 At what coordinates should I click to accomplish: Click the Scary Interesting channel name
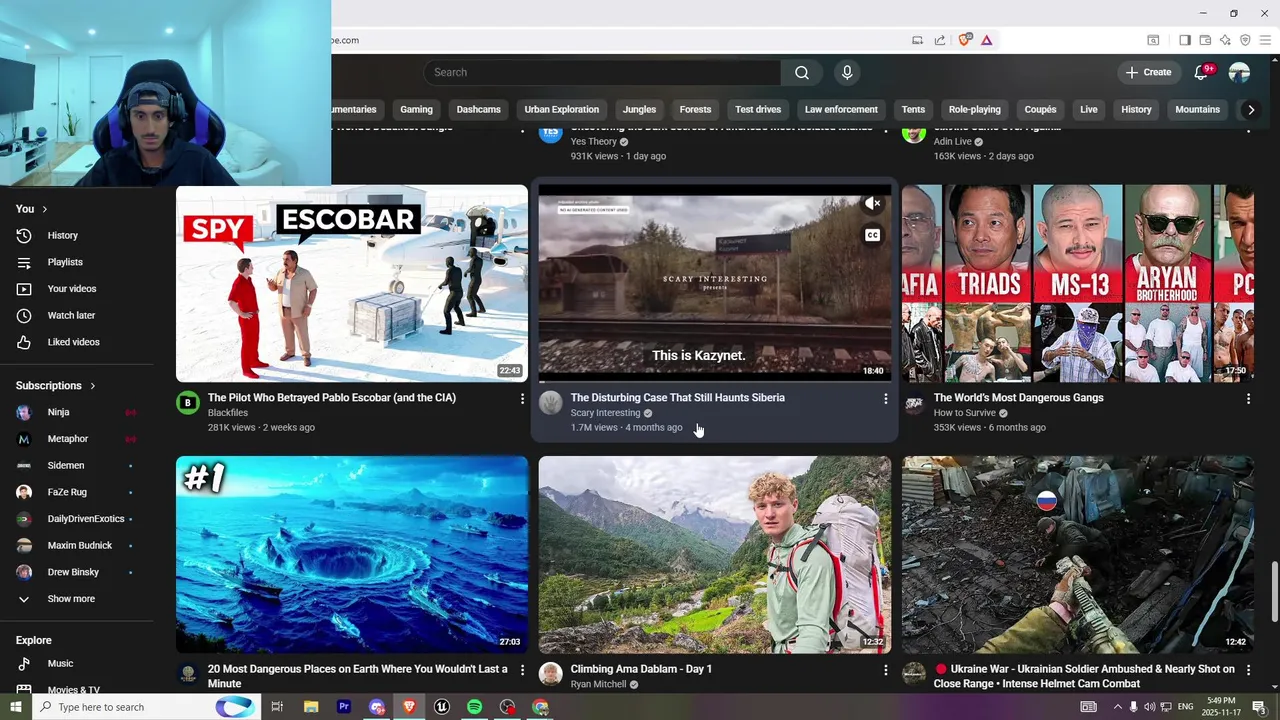point(605,413)
